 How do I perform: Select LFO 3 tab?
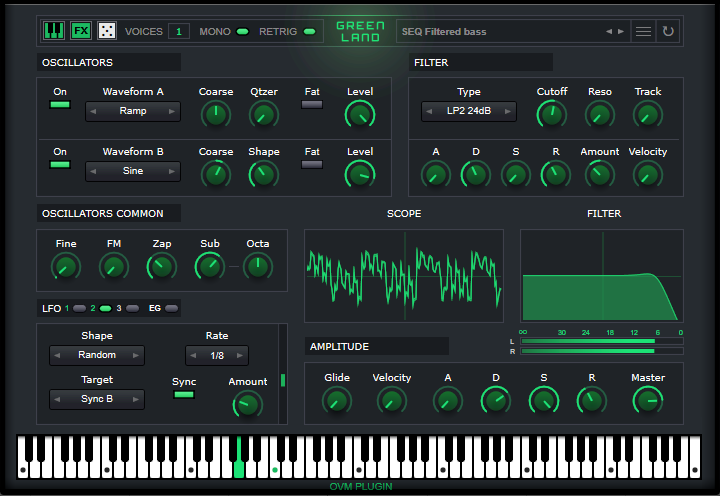(x=132, y=308)
